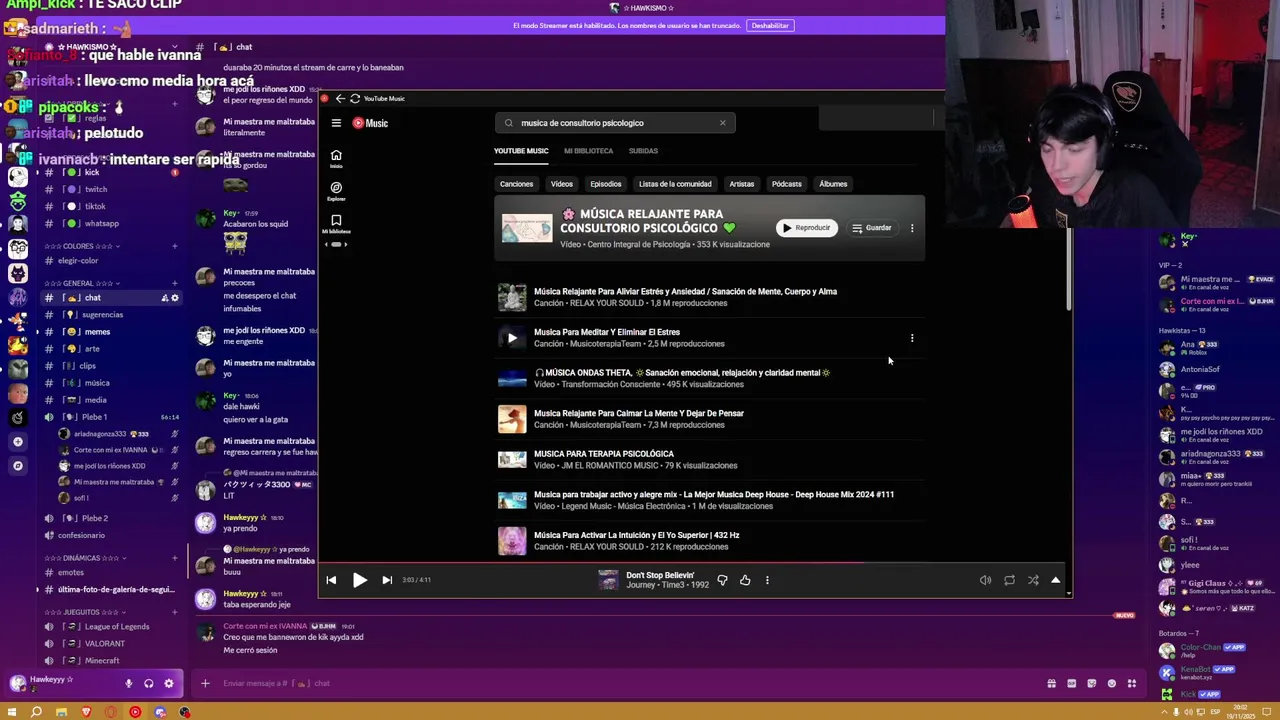Open the emoji picker in message bar
The height and width of the screenshot is (720, 1280).
[x=1112, y=684]
